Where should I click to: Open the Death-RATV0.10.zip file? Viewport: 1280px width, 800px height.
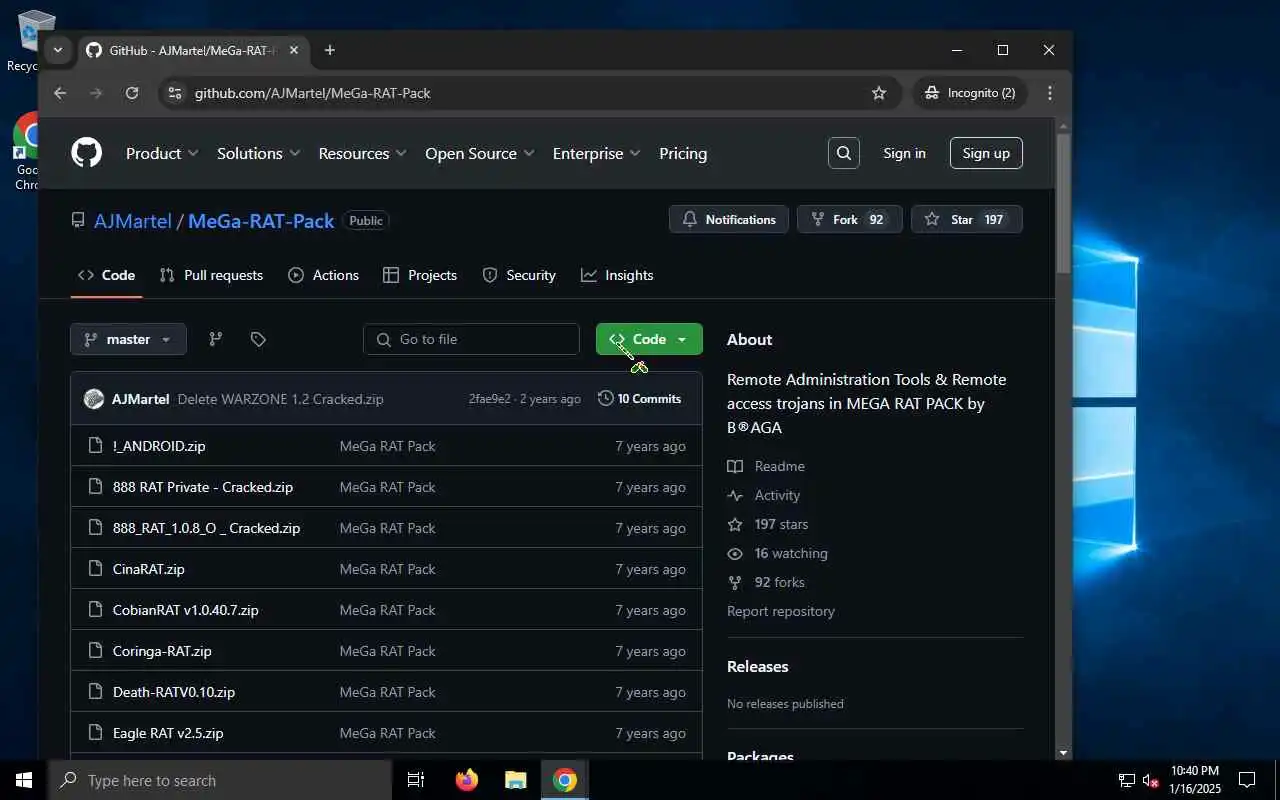174,692
